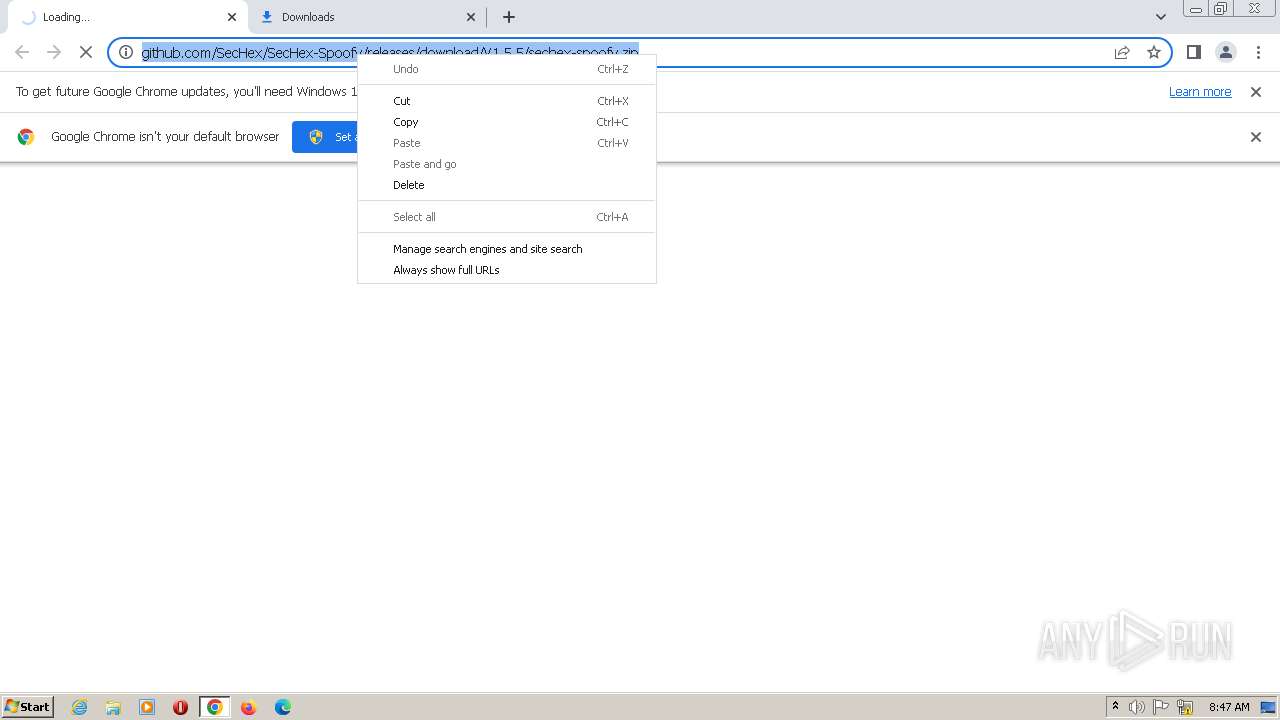Go forward to next page
The width and height of the screenshot is (1280, 720).
54,52
